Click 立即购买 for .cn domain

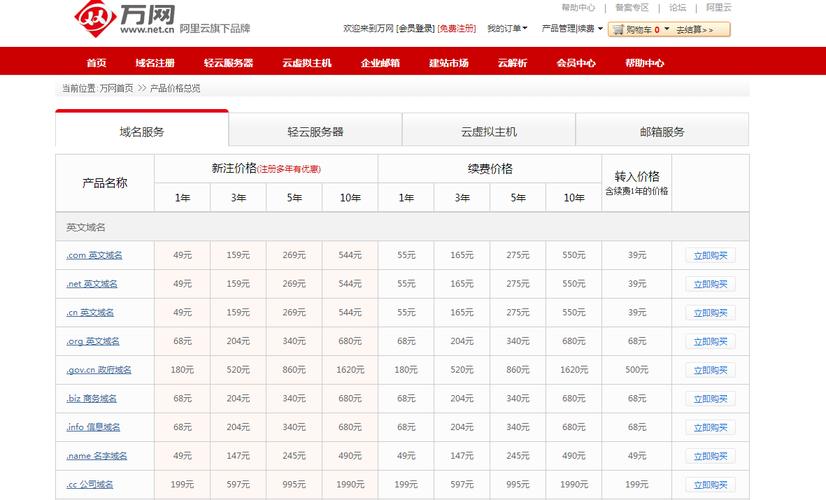710,313
